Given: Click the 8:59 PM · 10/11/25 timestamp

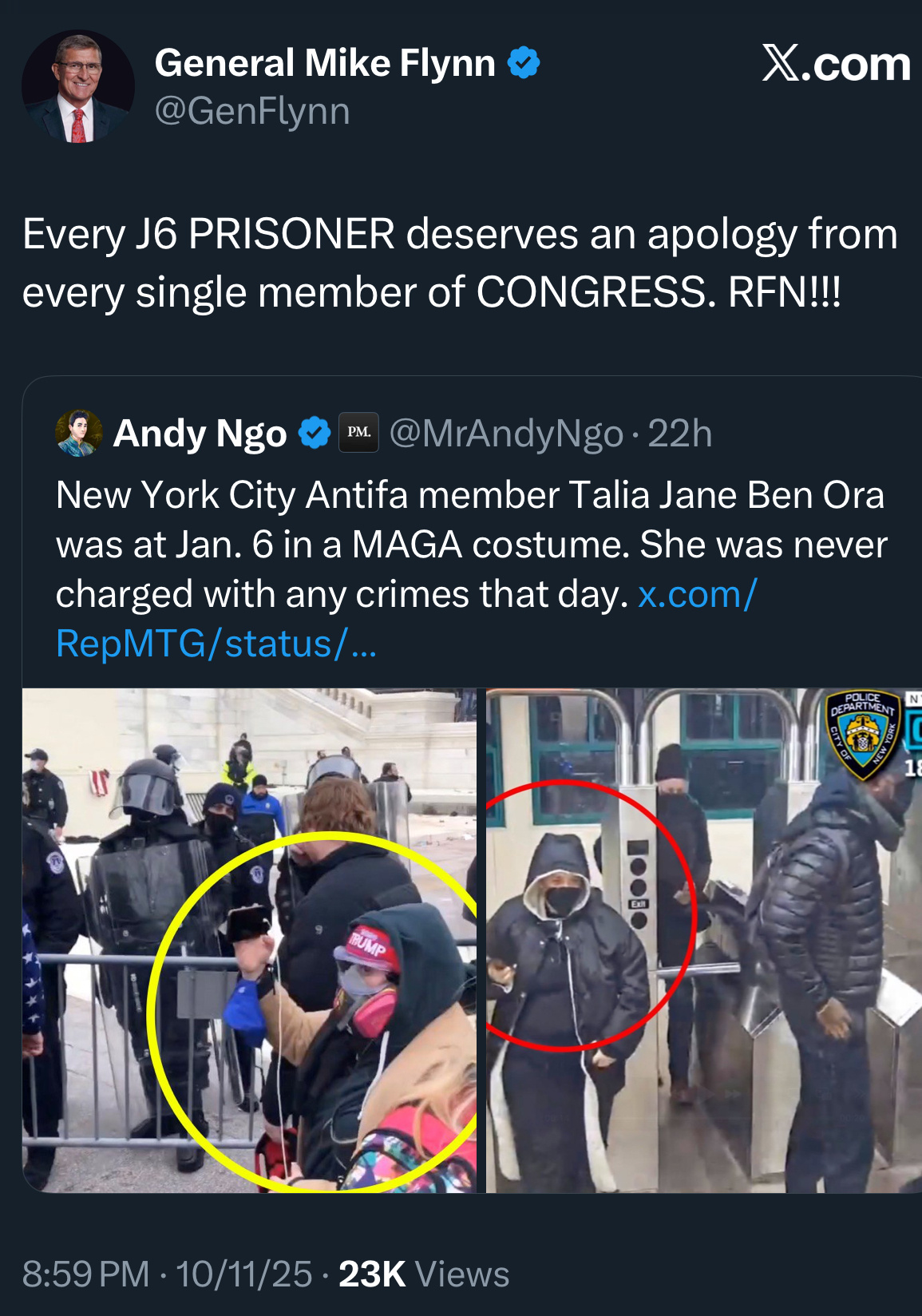Looking at the screenshot, I should pyautogui.click(x=167, y=1274).
